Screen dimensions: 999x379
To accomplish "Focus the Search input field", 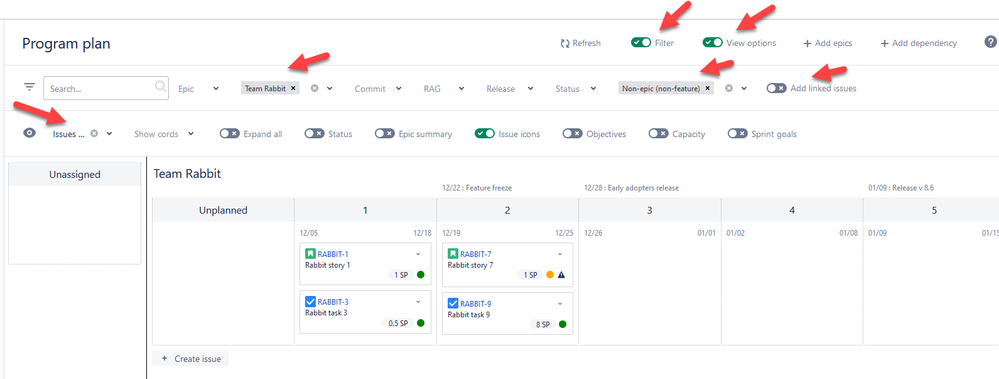I will point(106,89).
